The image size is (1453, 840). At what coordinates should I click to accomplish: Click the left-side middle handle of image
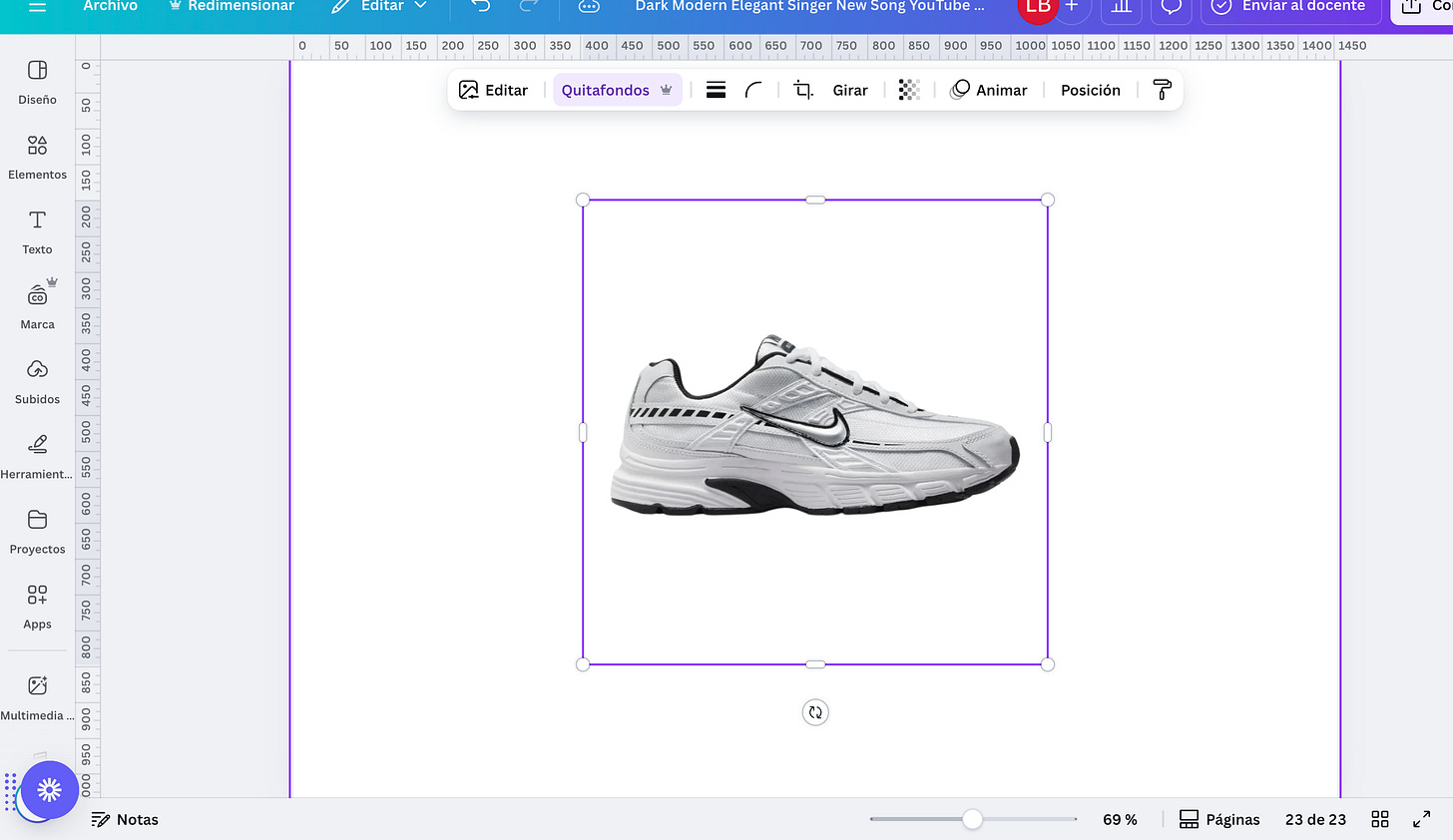pyautogui.click(x=583, y=432)
